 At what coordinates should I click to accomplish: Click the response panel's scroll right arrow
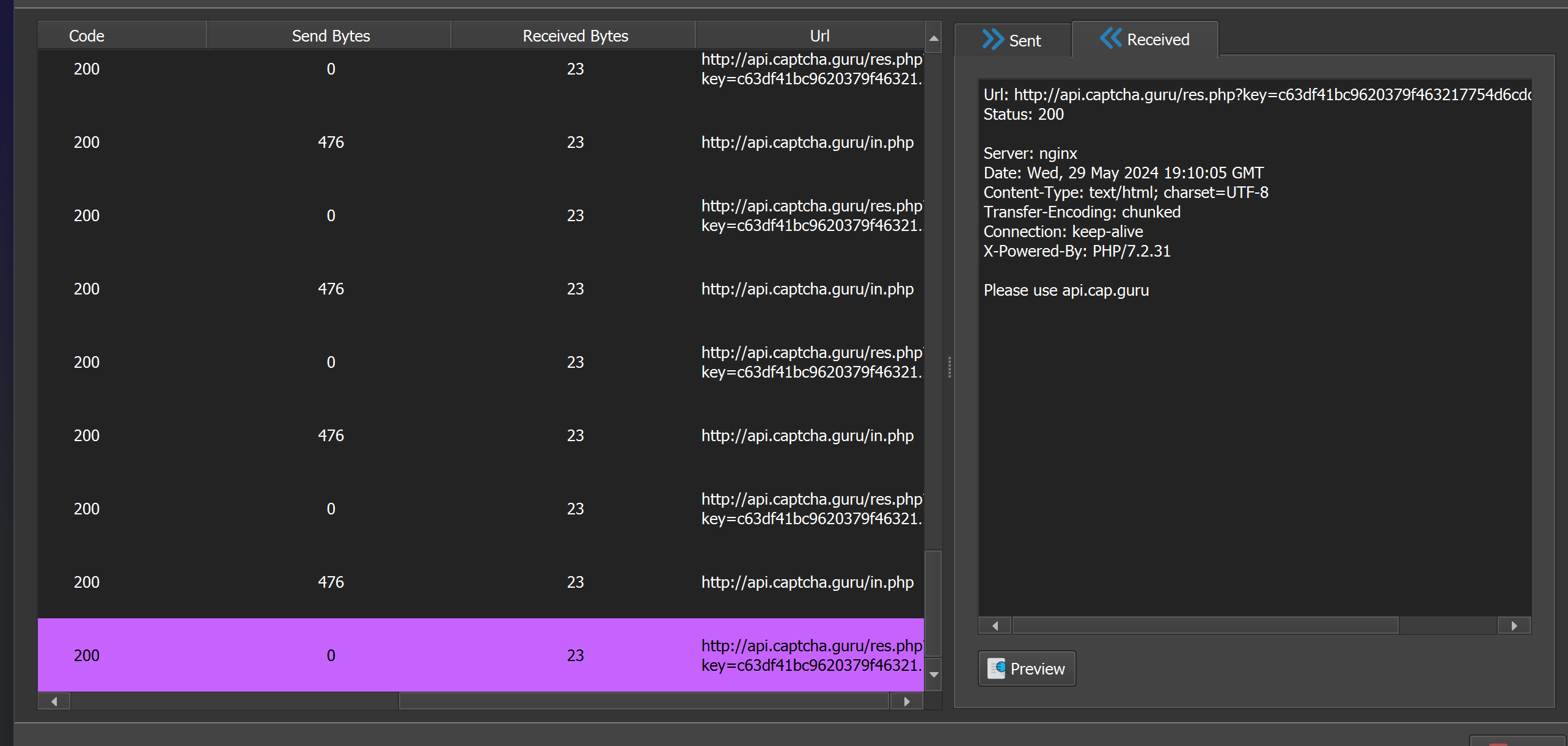click(x=1514, y=626)
